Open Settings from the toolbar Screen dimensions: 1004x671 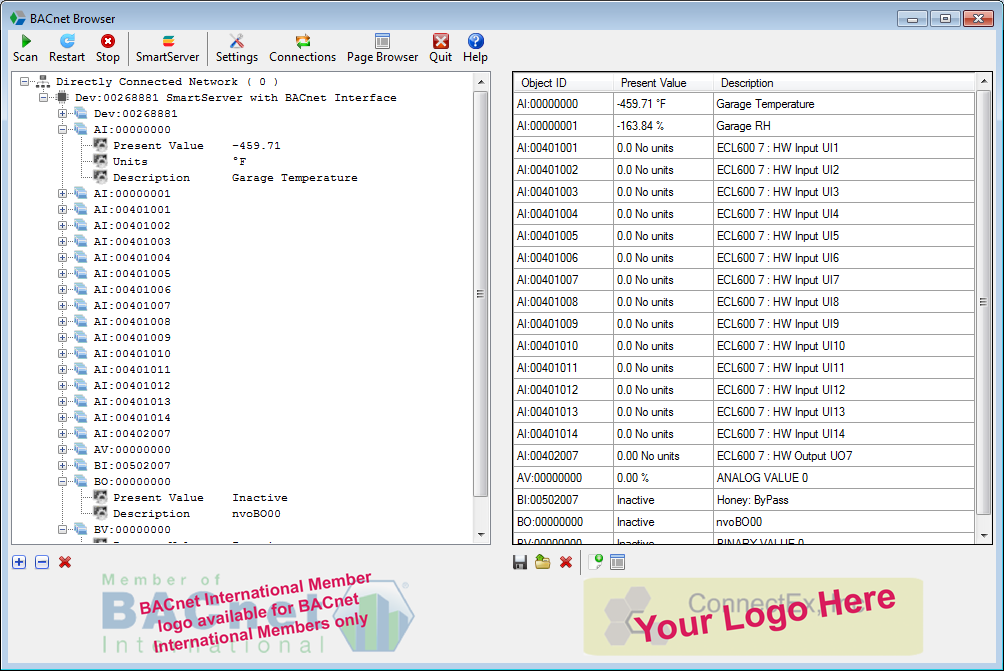click(236, 49)
